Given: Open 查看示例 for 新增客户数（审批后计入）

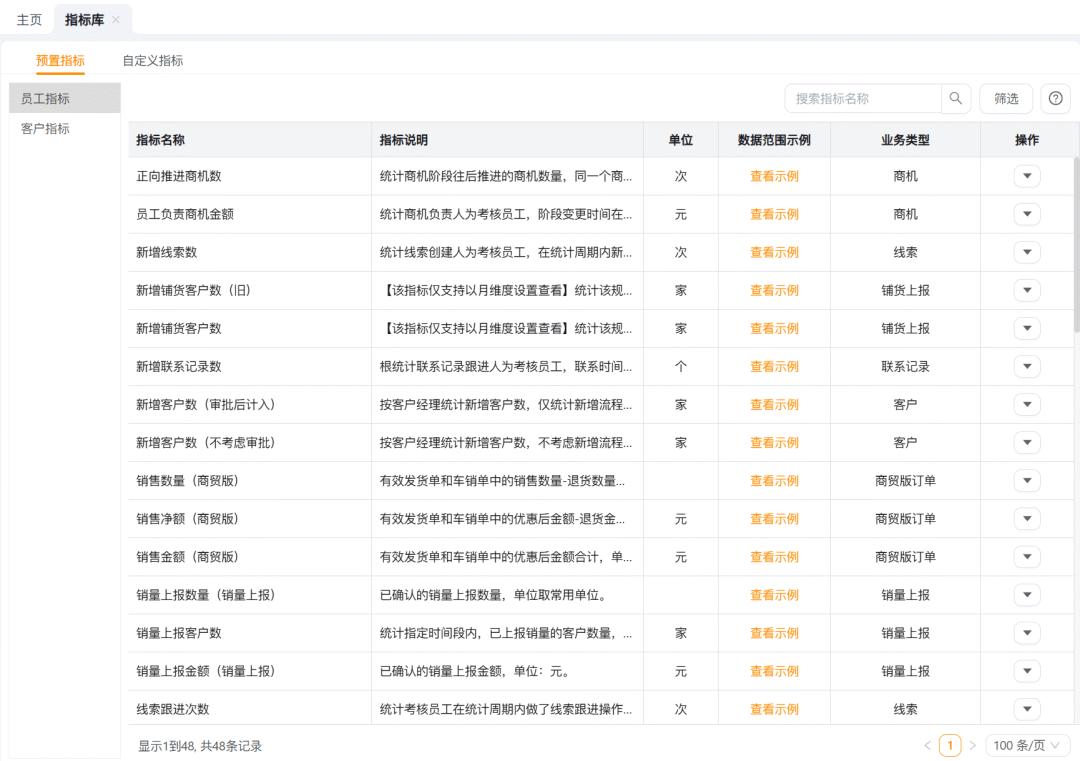Looking at the screenshot, I should coord(773,404).
